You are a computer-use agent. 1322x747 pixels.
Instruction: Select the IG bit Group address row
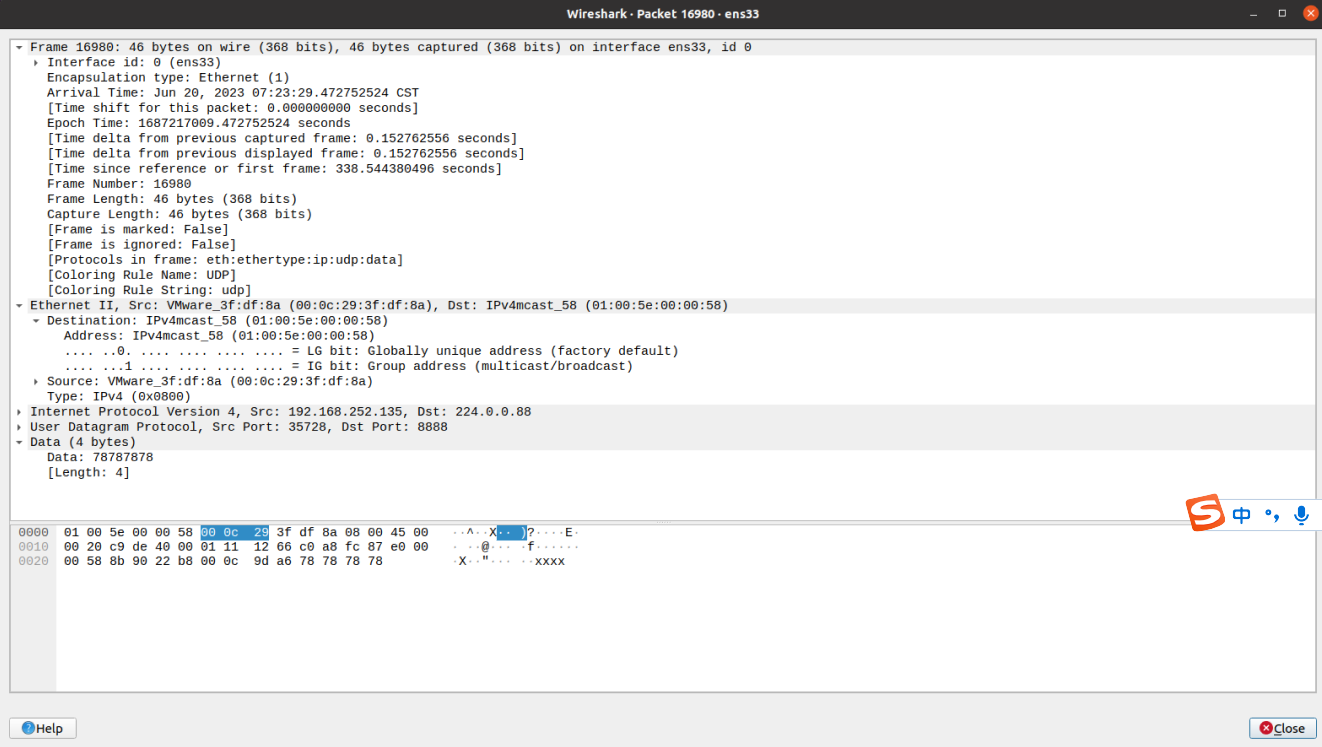(x=664, y=366)
